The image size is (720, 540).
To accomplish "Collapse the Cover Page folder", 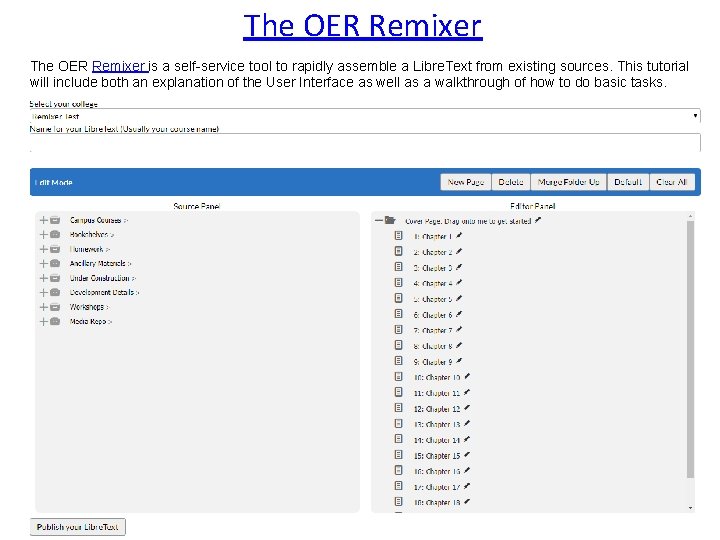I will click(378, 220).
